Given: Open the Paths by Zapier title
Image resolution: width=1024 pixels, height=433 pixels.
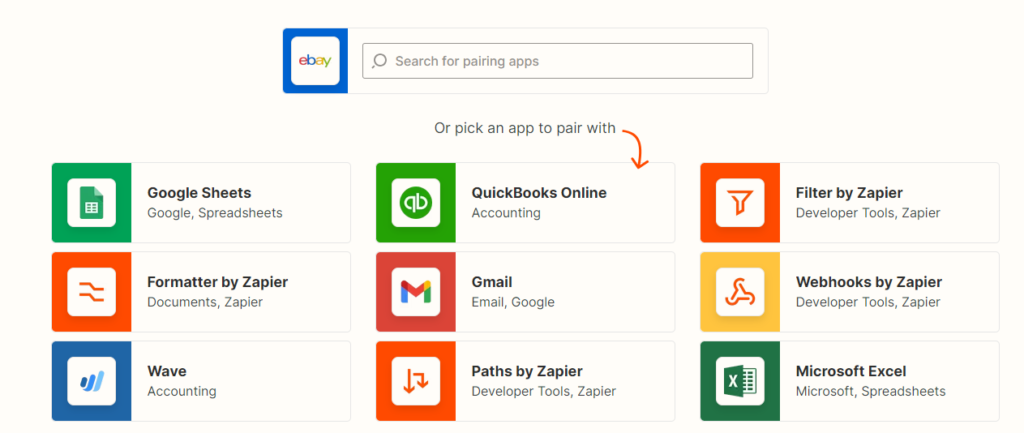Looking at the screenshot, I should click(x=526, y=371).
